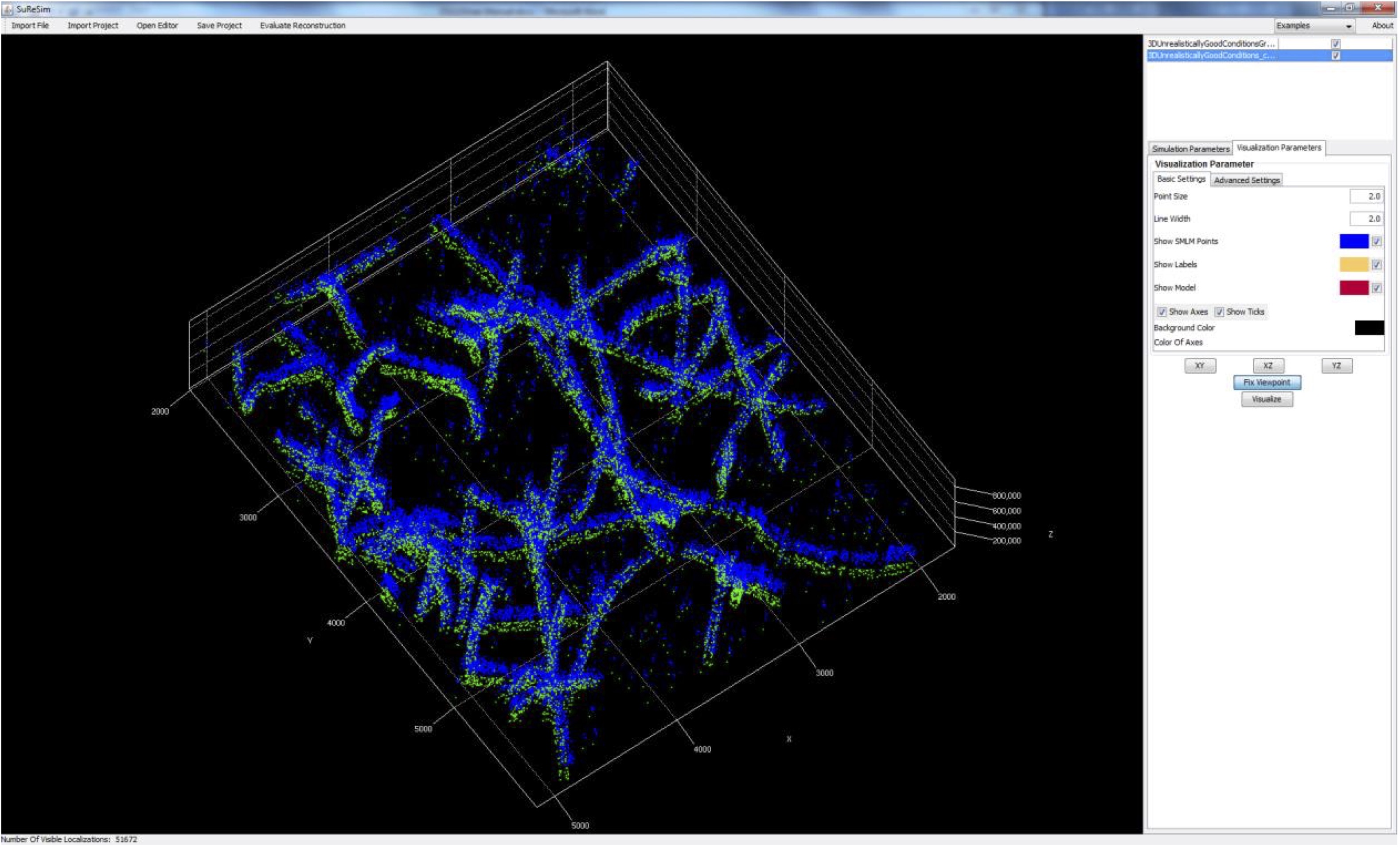Click Save Project menu item
The width and height of the screenshot is (1400, 854).
click(219, 26)
